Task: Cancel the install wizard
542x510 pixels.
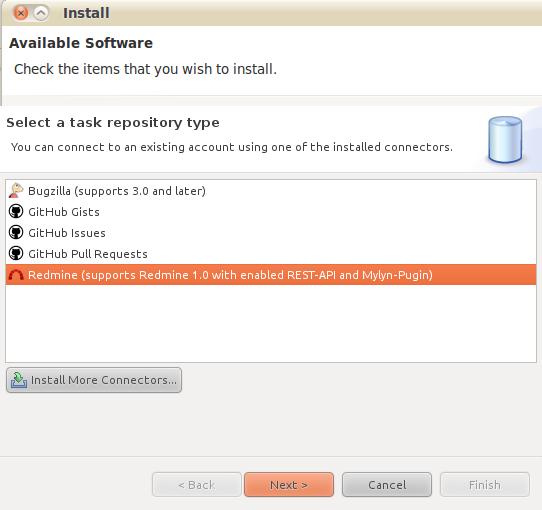Action: [387, 485]
